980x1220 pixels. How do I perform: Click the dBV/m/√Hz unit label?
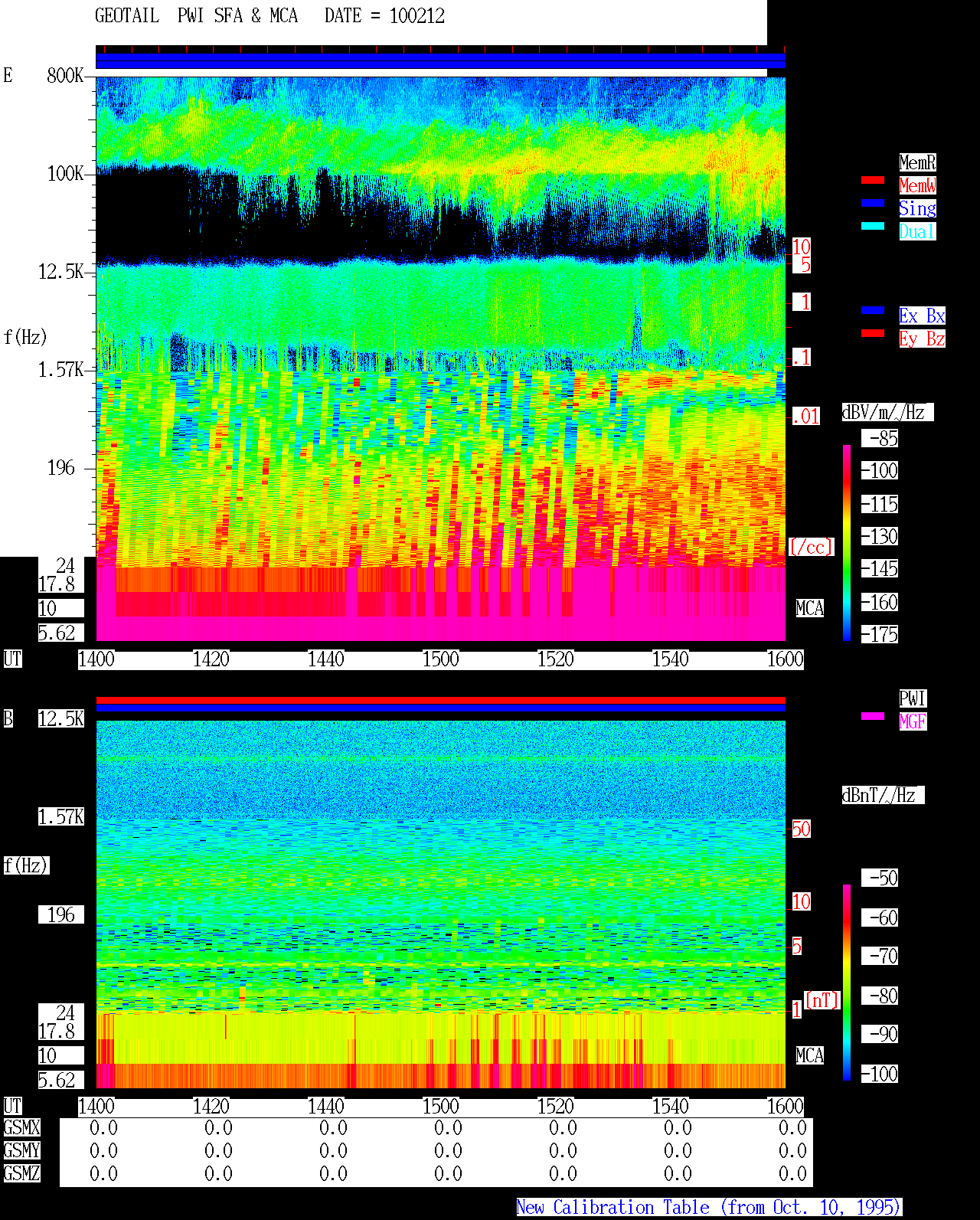tap(887, 412)
